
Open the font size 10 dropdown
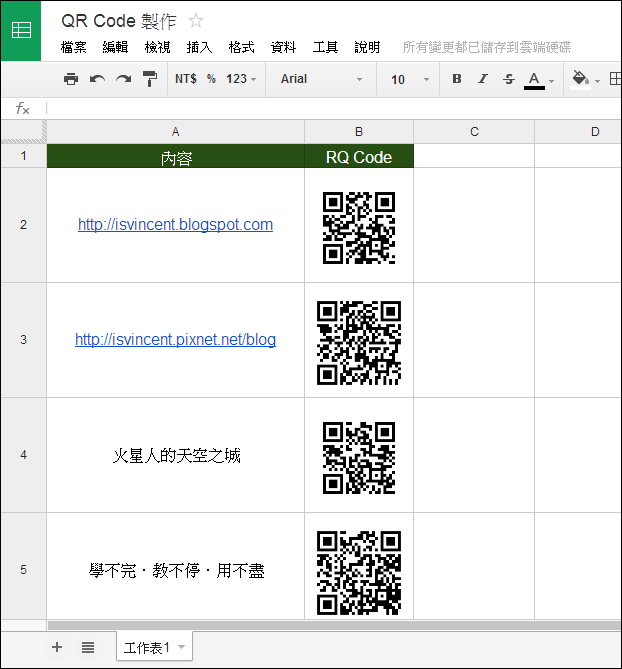click(x=410, y=79)
